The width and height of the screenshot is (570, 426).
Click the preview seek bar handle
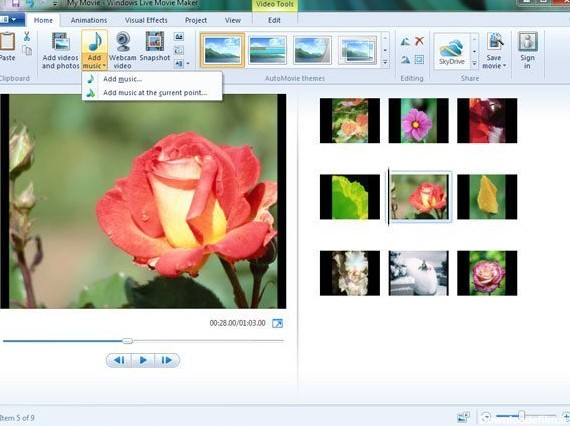click(x=127, y=341)
